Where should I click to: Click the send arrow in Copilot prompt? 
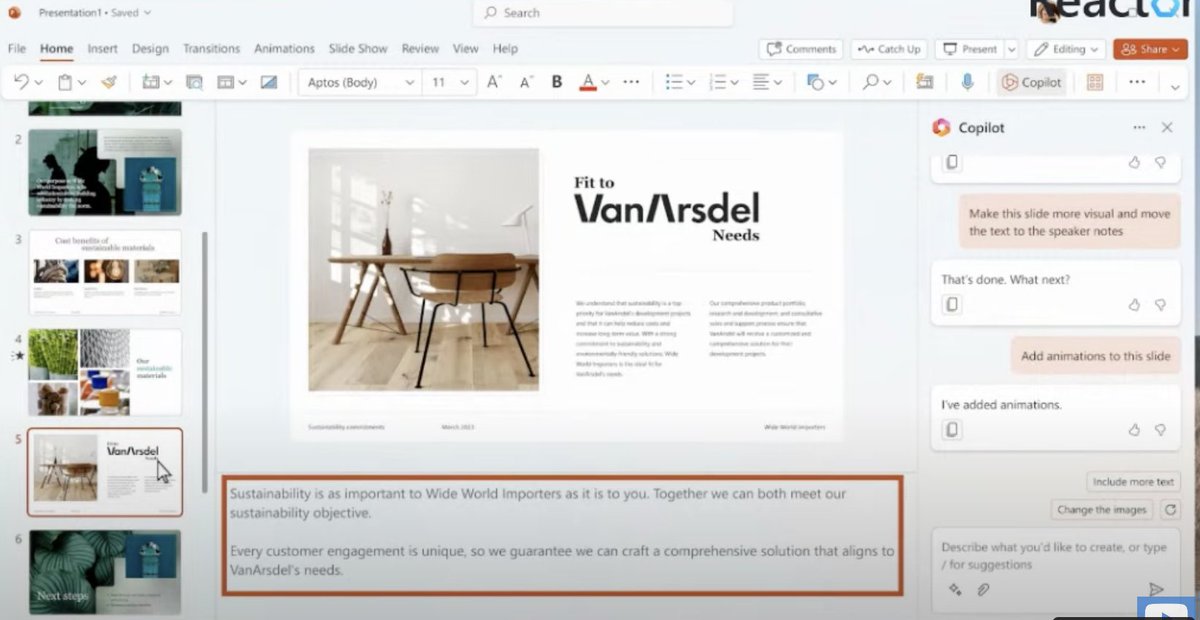pyautogui.click(x=1156, y=590)
